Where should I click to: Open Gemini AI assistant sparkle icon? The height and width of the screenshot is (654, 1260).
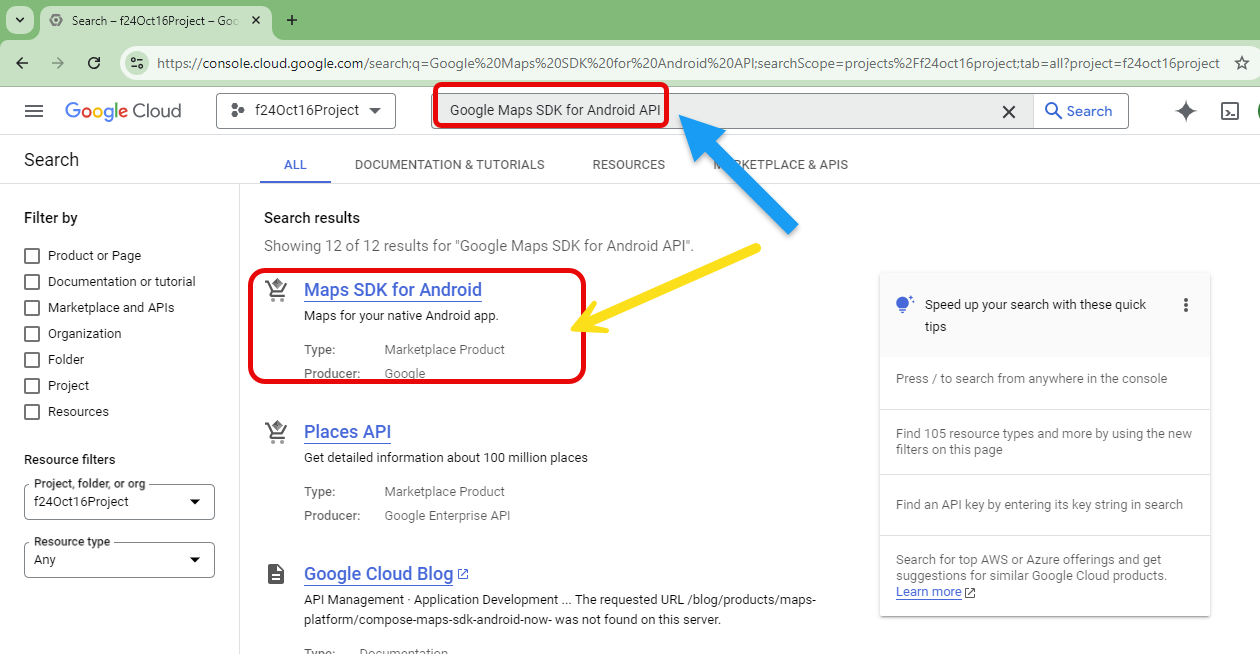point(1185,111)
